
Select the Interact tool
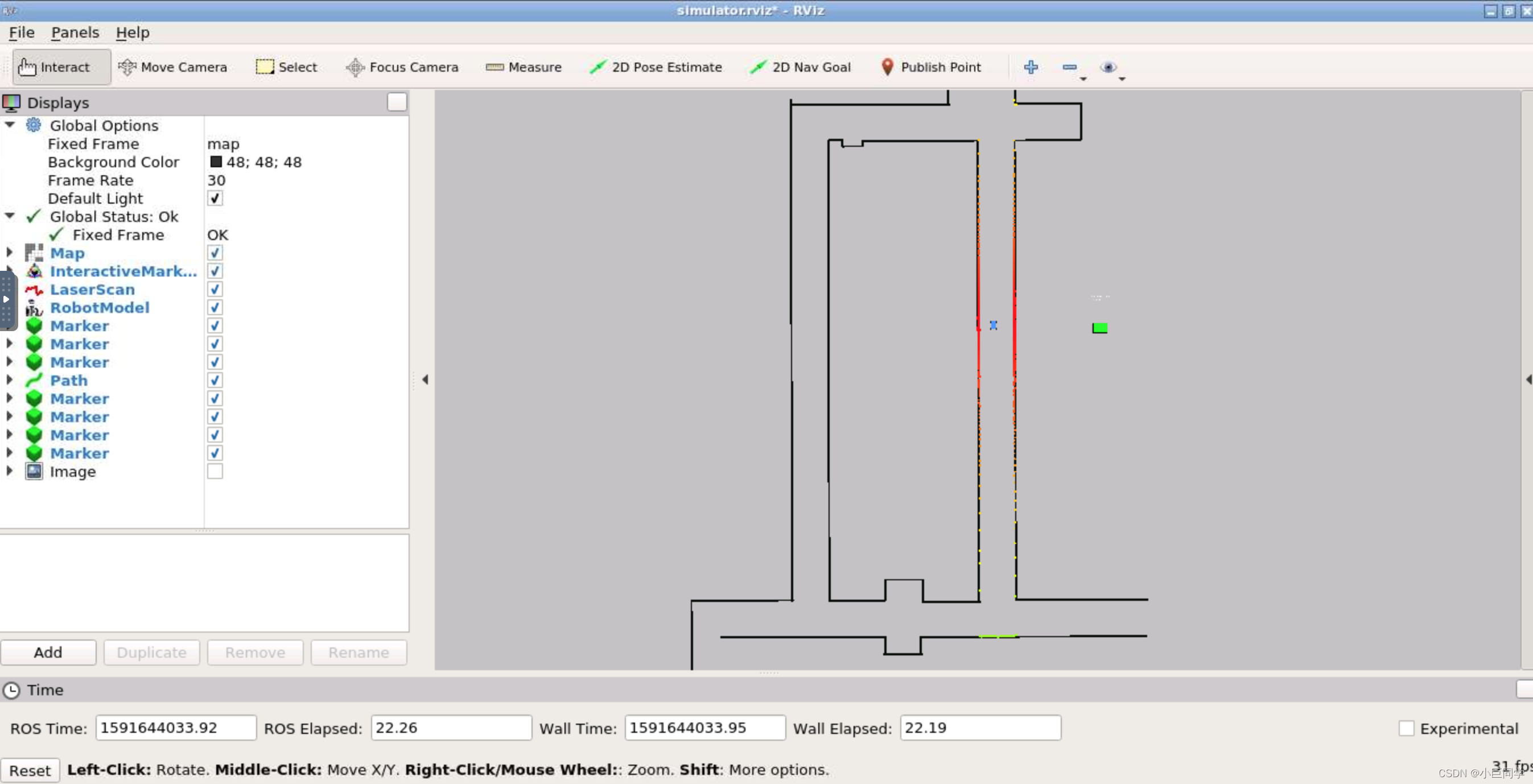pyautogui.click(x=55, y=67)
